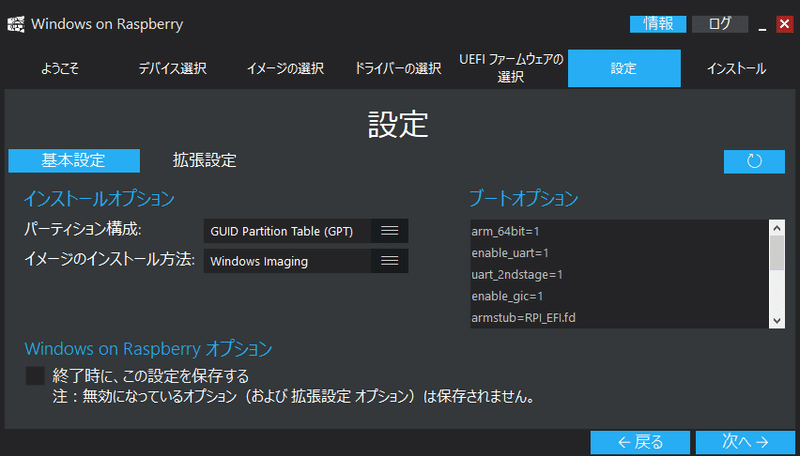The width and height of the screenshot is (800, 456).
Task: Open partition scheme list via its hamburger icon
Action: [x=389, y=231]
